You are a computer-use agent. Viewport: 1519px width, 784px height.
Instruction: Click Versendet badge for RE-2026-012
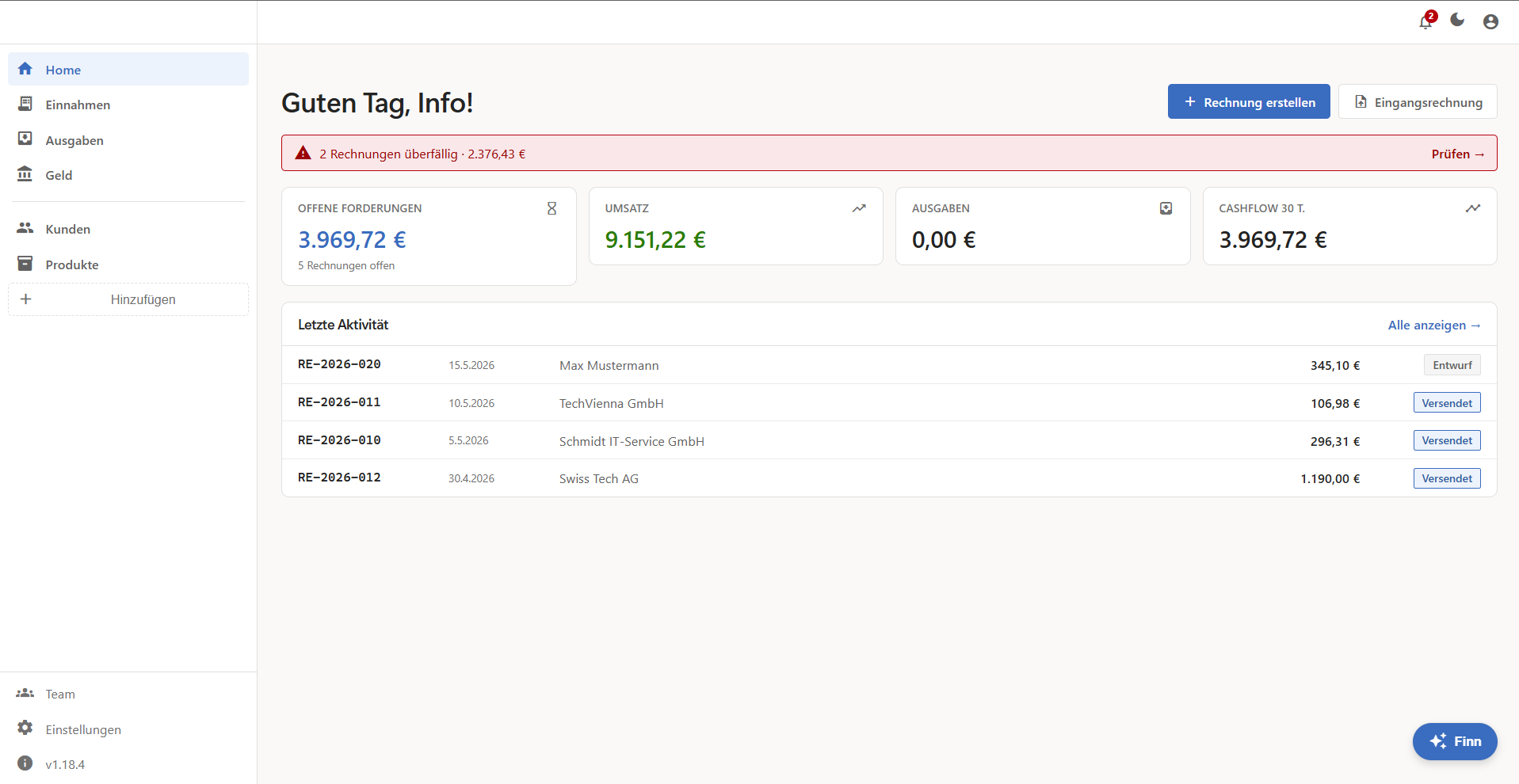(1447, 478)
